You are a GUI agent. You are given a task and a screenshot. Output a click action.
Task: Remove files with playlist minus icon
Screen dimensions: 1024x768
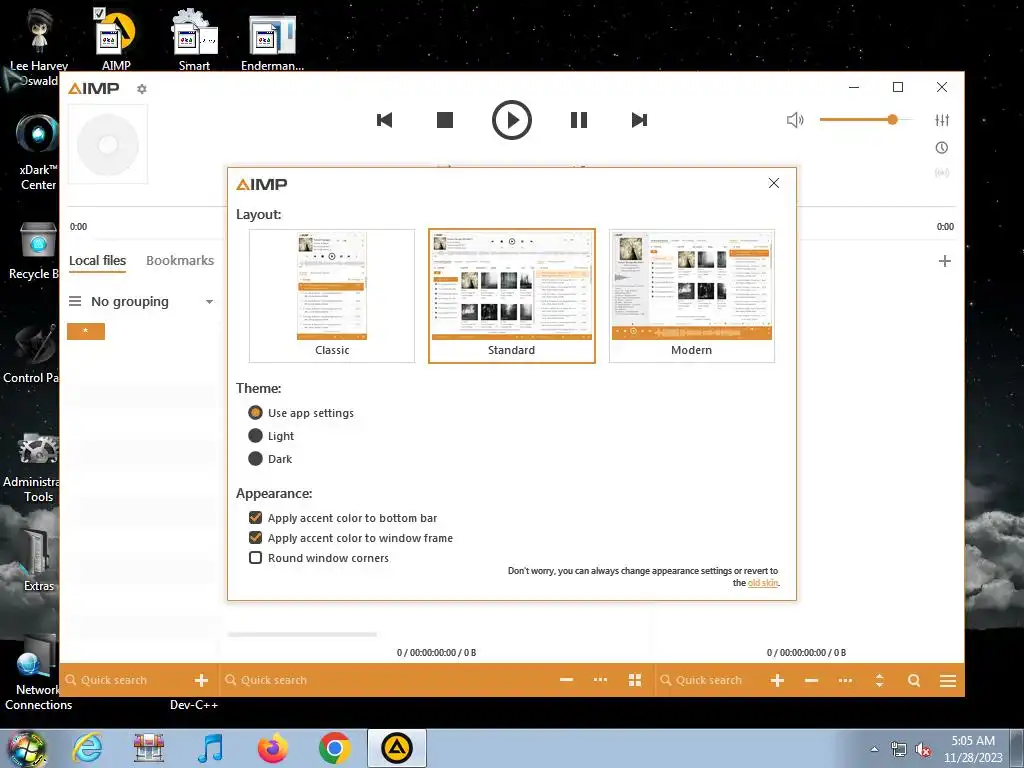811,680
